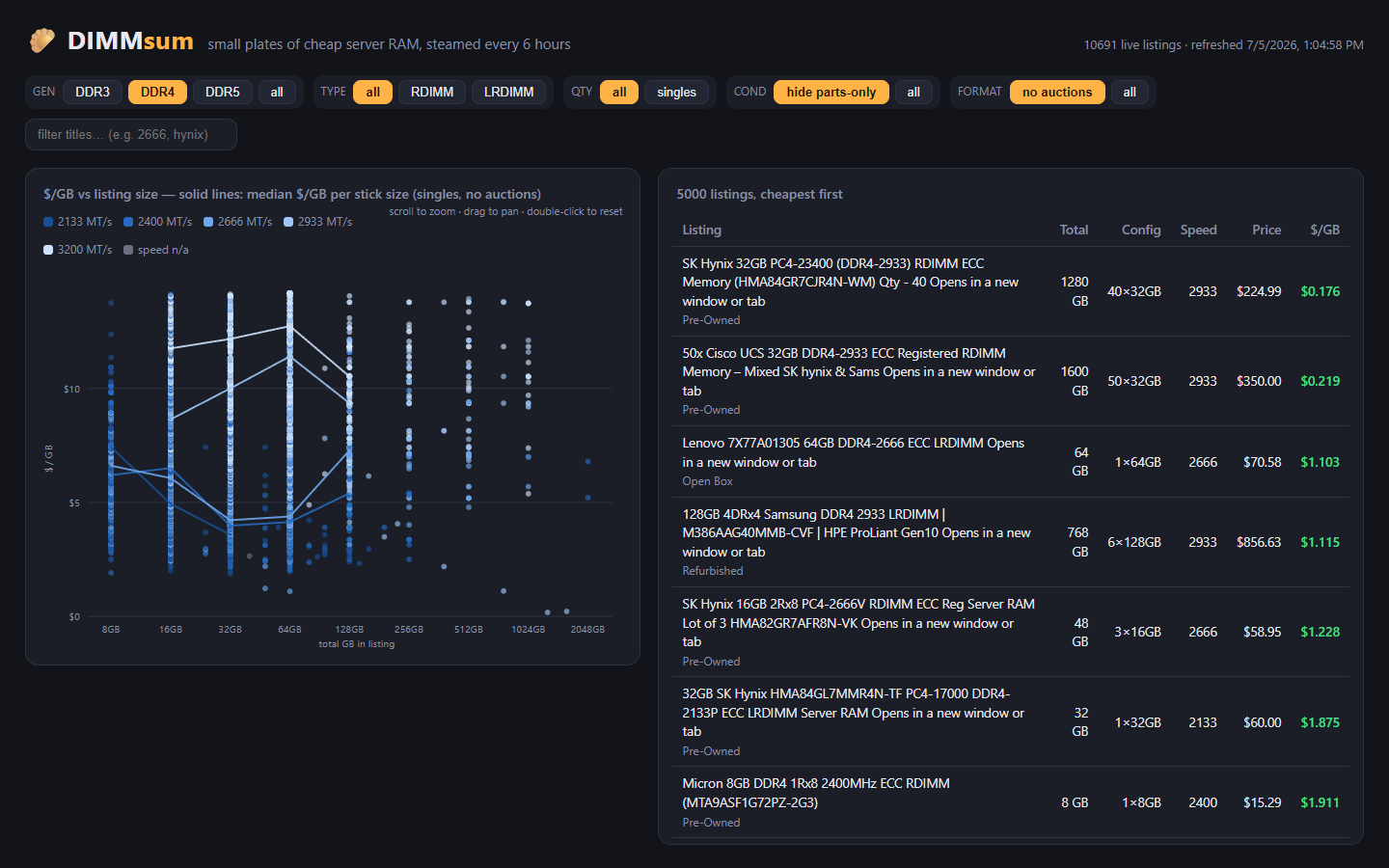Sort by the Config column header
Viewport: 1389px width, 868px height.
click(1141, 230)
